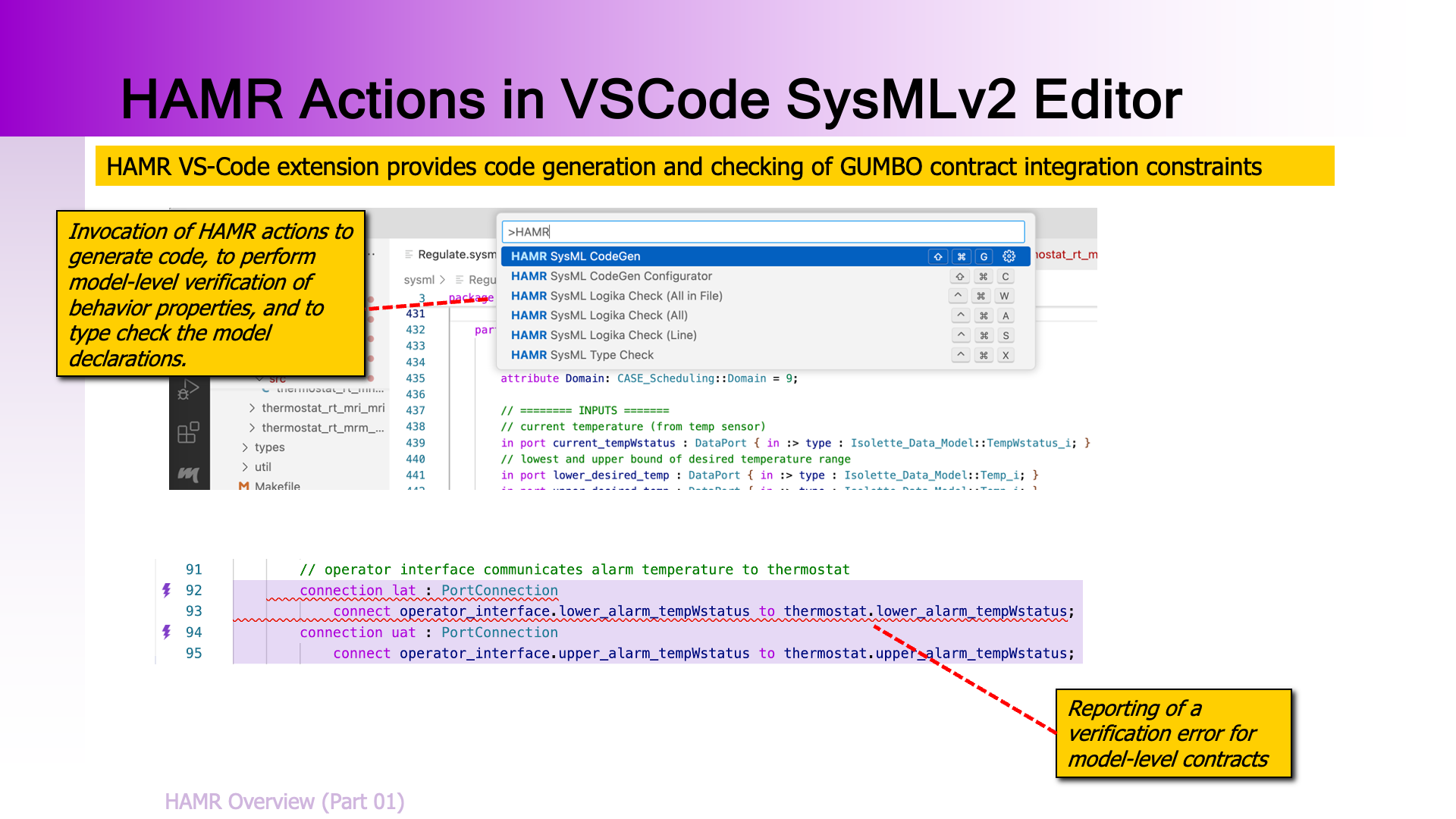
Task: Open the Run and Debug view icon
Action: pos(187,390)
